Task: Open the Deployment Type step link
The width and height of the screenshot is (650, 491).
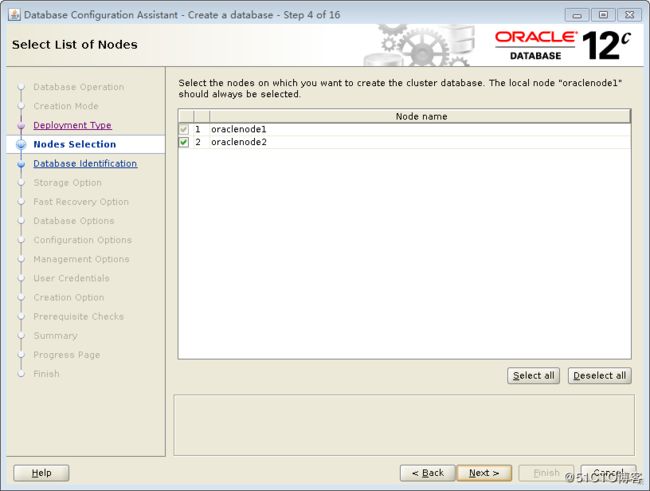Action: pos(73,125)
